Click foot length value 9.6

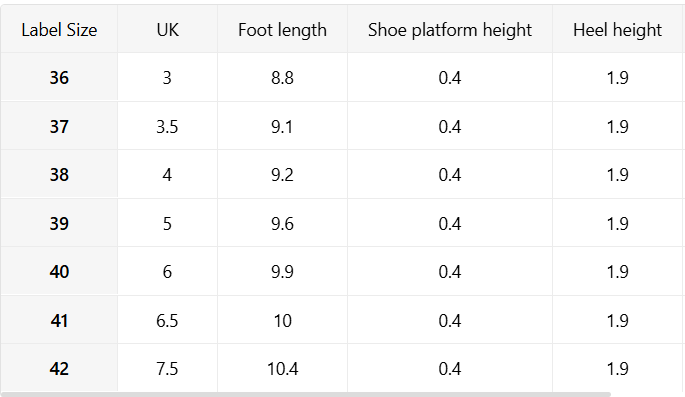[x=282, y=223]
